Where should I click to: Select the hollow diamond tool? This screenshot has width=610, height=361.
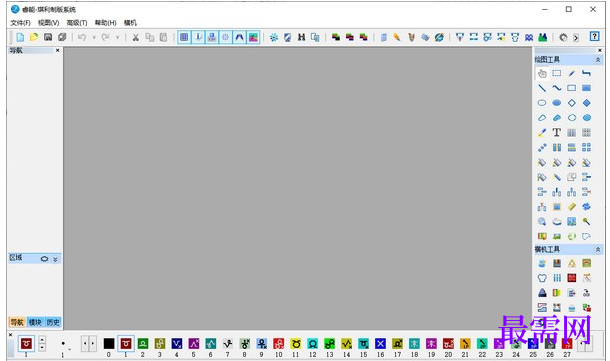(571, 103)
